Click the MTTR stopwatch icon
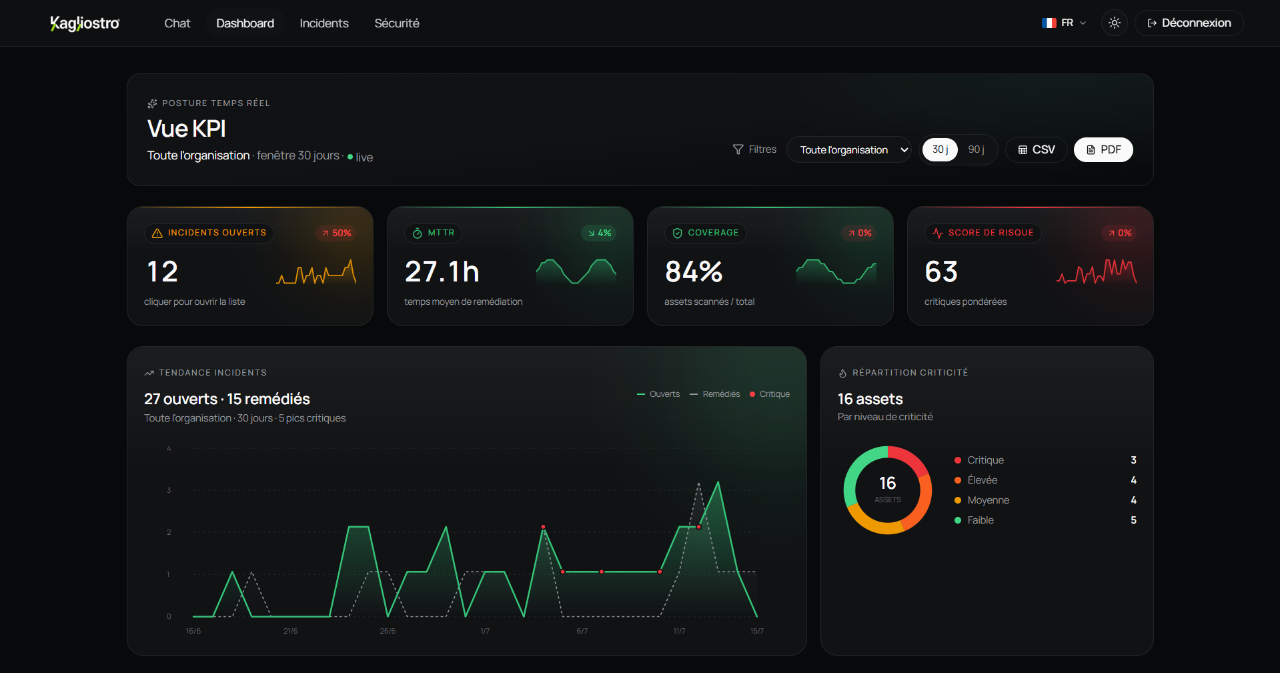 point(417,233)
